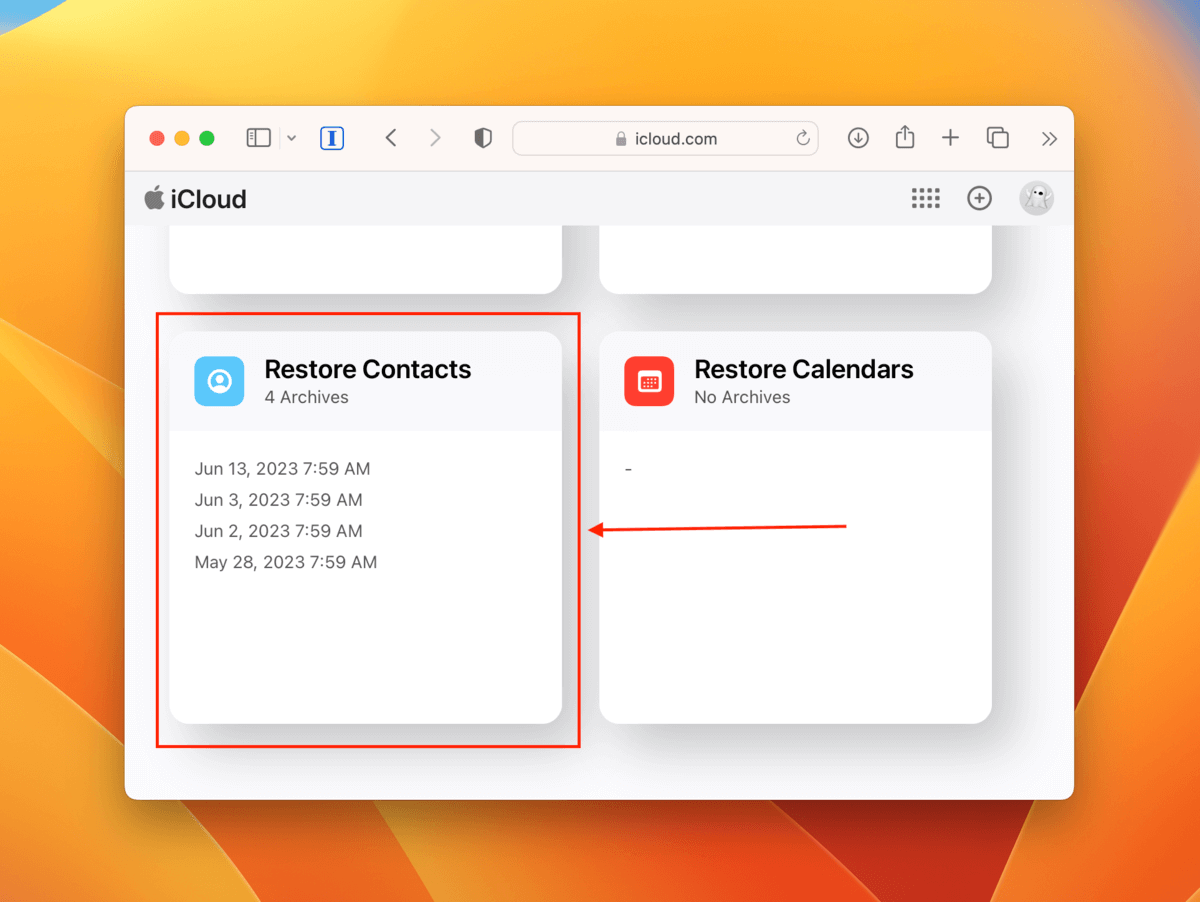Open the iCloud apps grid launcher
The width and height of the screenshot is (1200, 902).
926,199
